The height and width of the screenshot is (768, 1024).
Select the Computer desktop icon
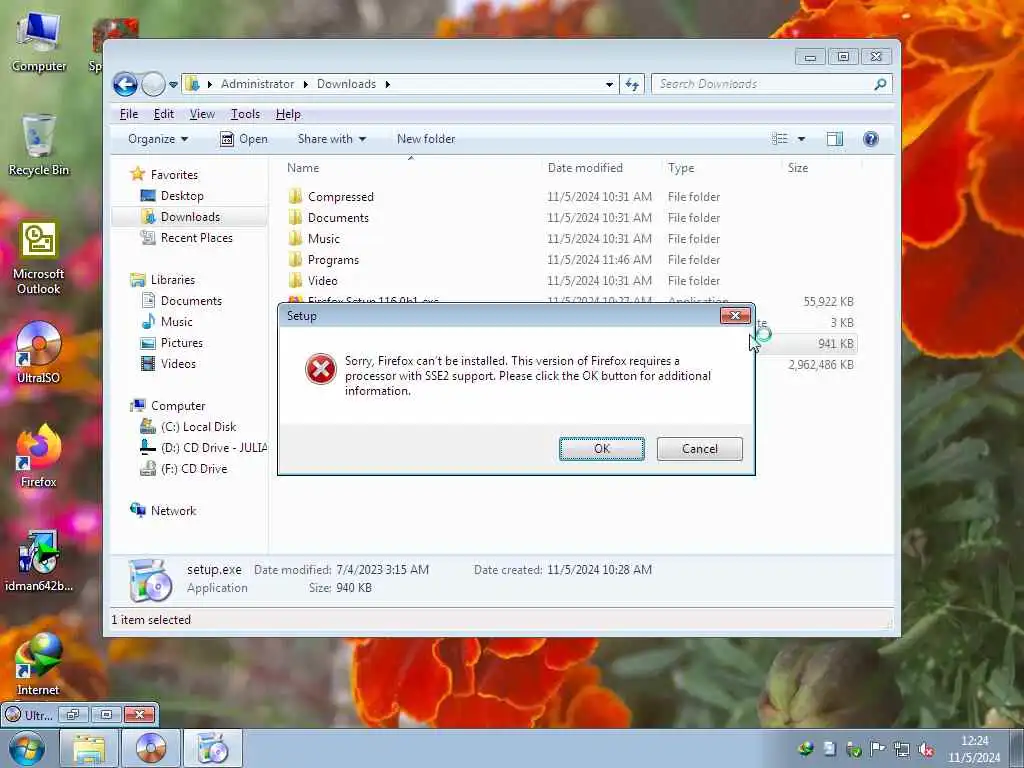point(39,43)
